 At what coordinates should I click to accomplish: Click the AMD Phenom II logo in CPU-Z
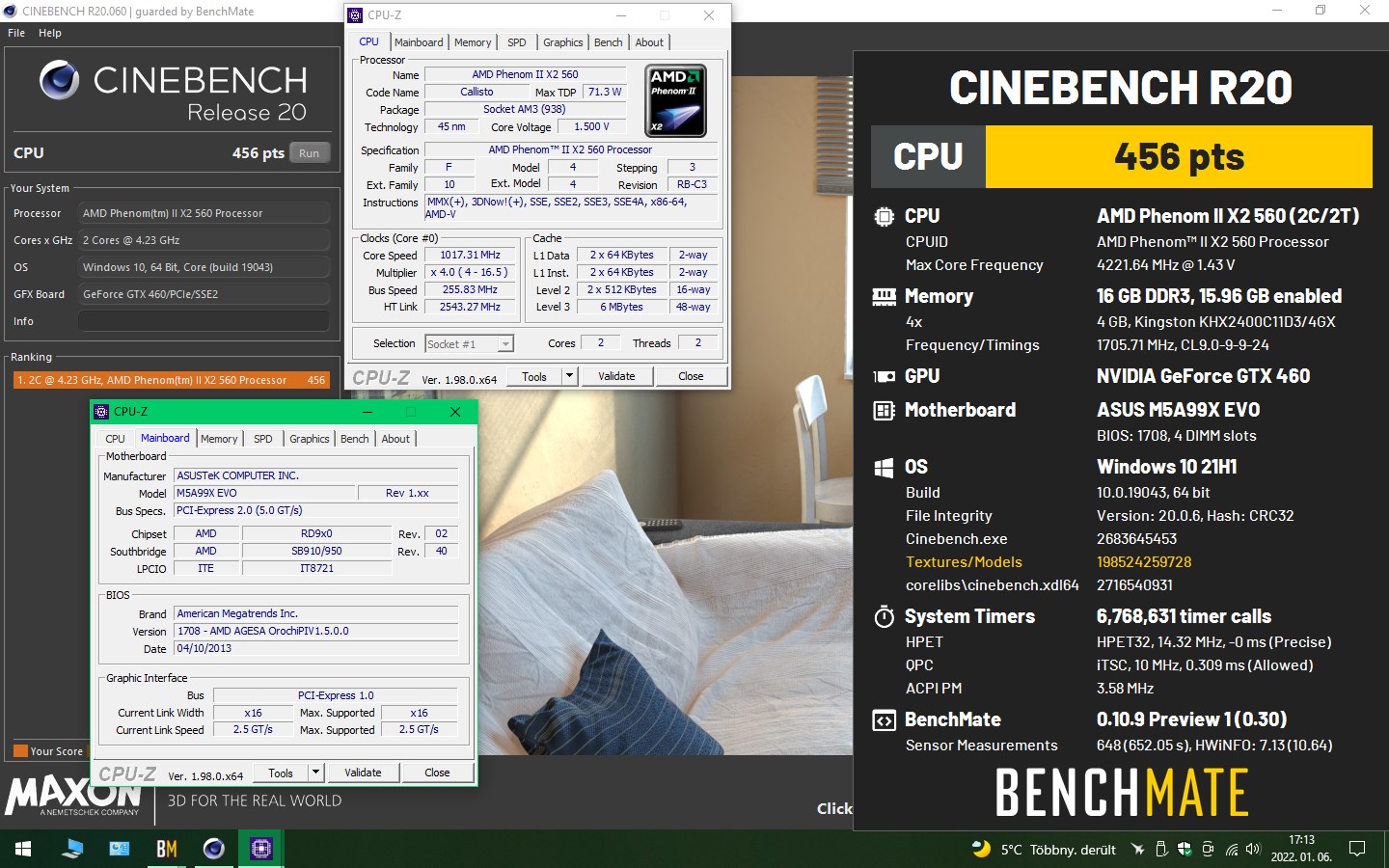point(675,100)
